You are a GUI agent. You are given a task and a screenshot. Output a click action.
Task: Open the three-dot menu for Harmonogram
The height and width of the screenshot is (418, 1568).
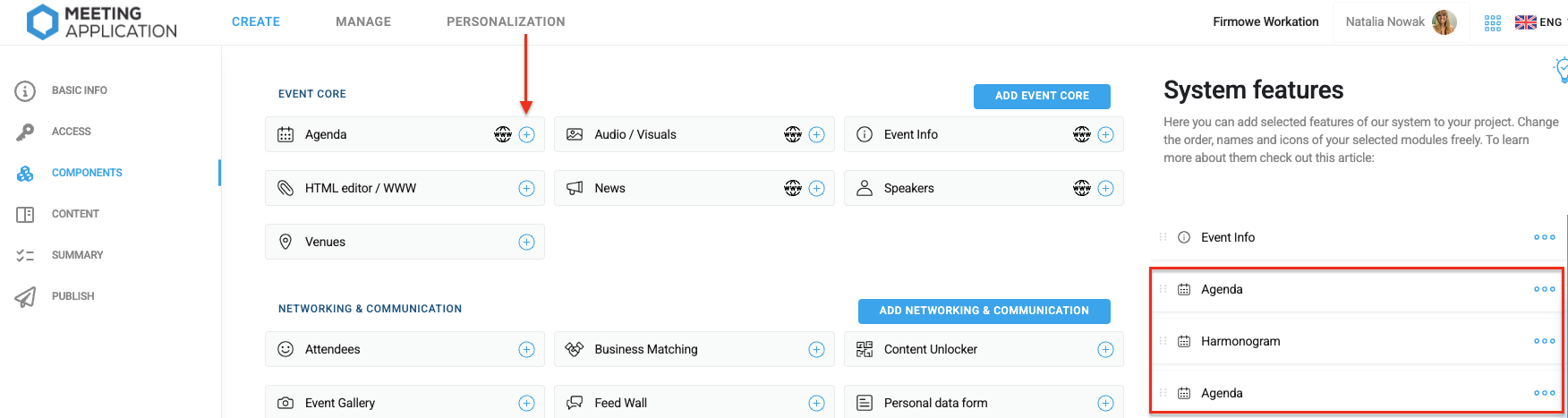click(x=1544, y=341)
